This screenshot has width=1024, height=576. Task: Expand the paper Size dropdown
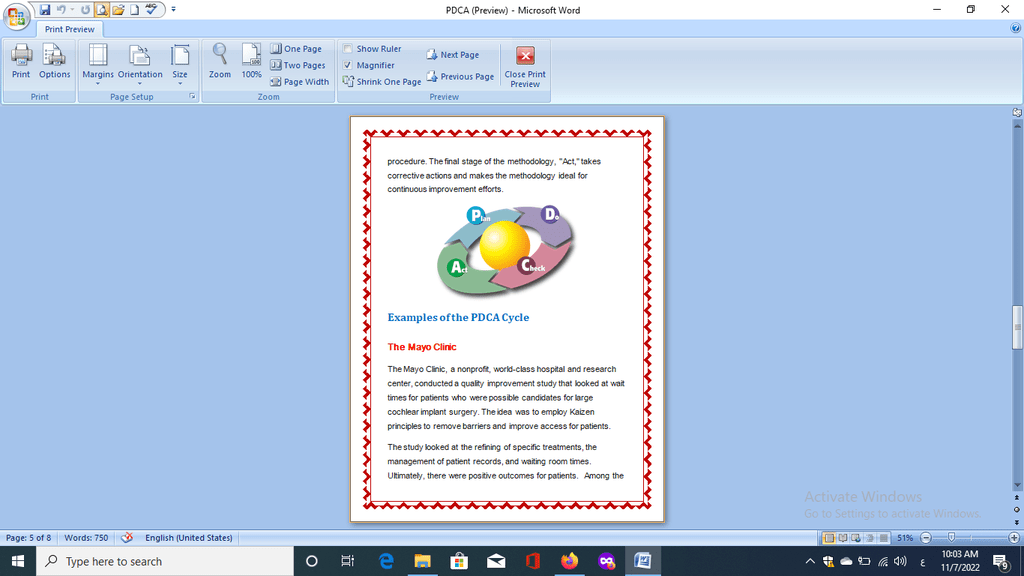click(x=180, y=84)
